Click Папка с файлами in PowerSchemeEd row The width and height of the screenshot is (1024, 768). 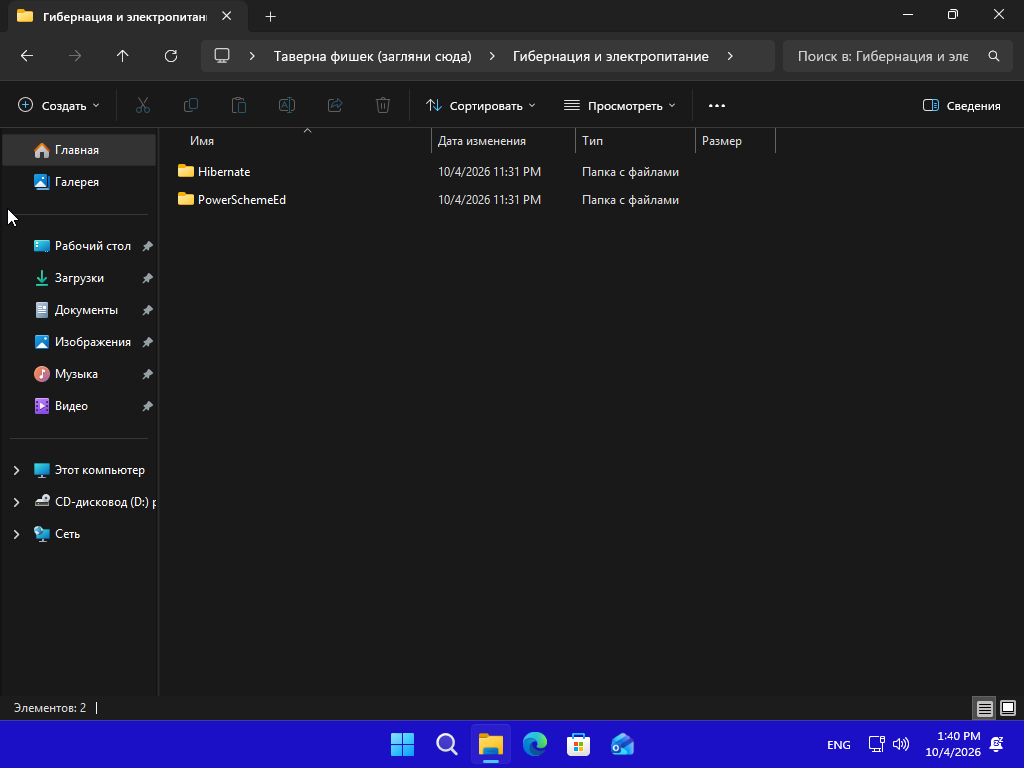630,200
